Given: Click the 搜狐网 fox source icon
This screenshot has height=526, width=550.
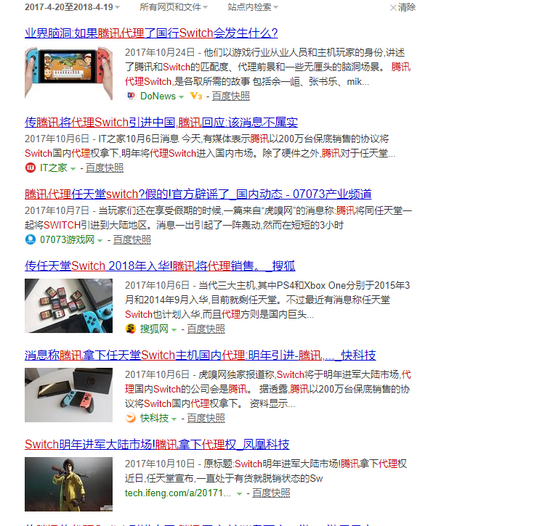Looking at the screenshot, I should coord(131,329).
